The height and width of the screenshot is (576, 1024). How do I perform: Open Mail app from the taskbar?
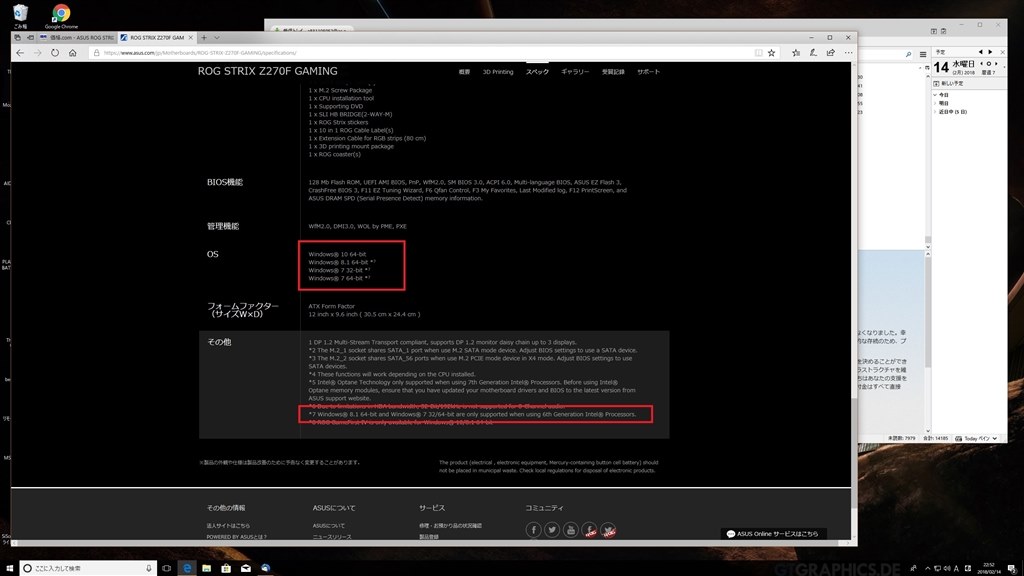(x=246, y=568)
